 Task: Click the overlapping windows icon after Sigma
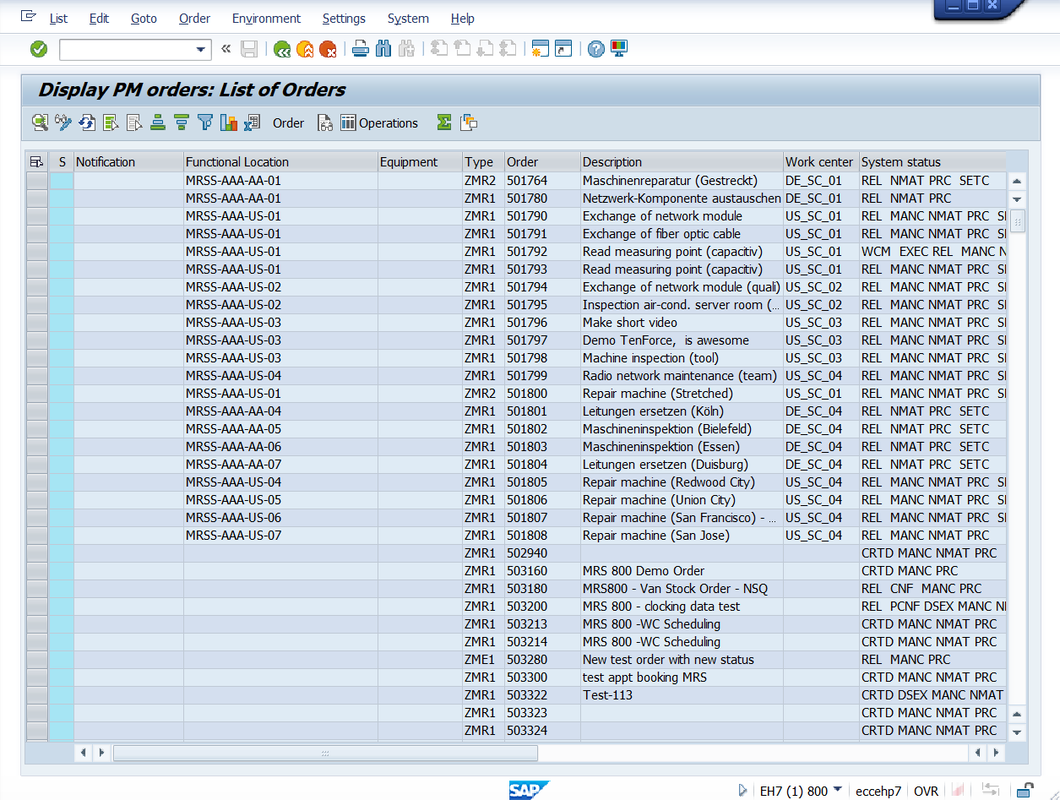click(468, 122)
